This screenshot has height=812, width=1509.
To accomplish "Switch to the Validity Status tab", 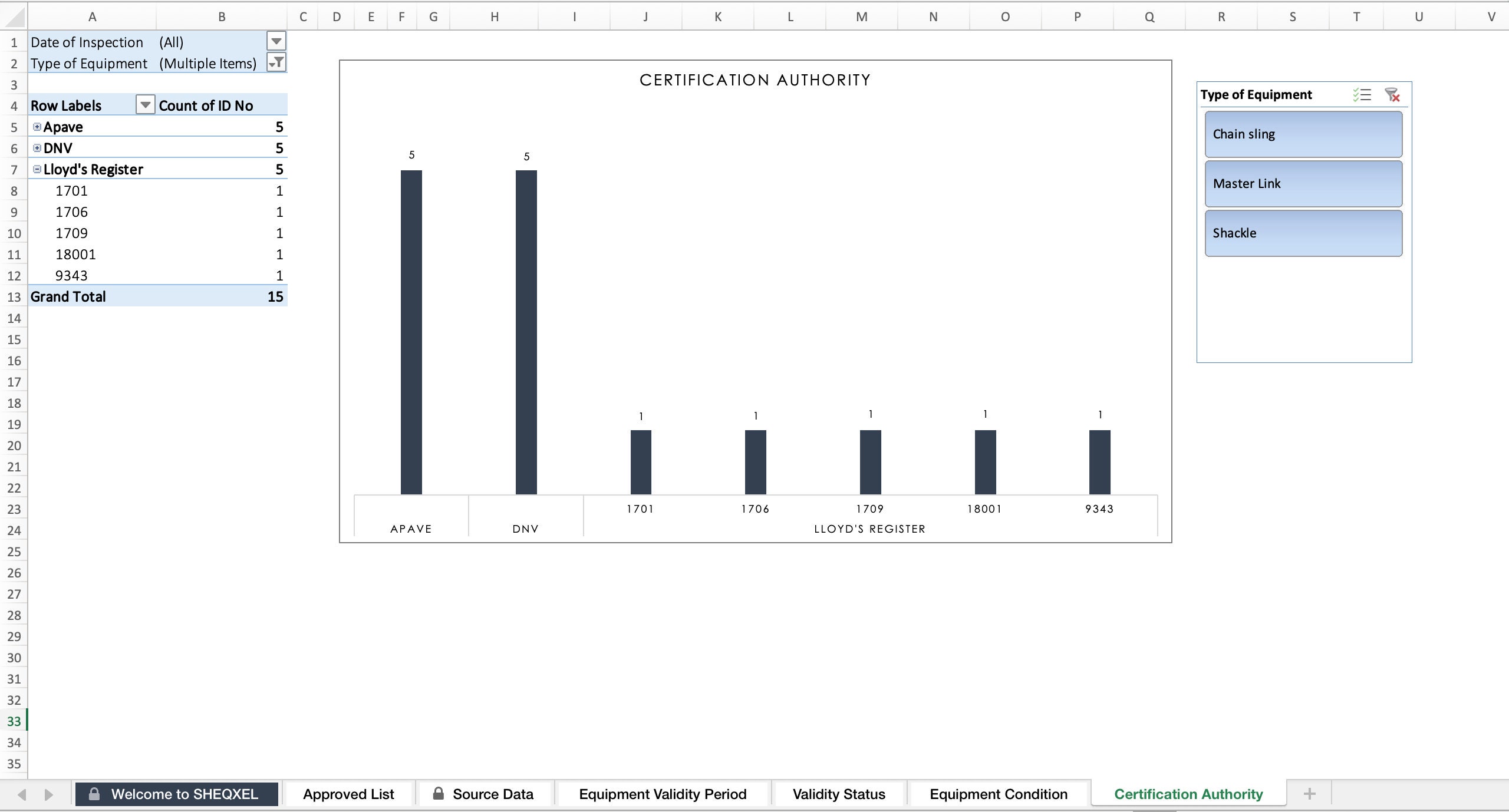I will pyautogui.click(x=838, y=794).
